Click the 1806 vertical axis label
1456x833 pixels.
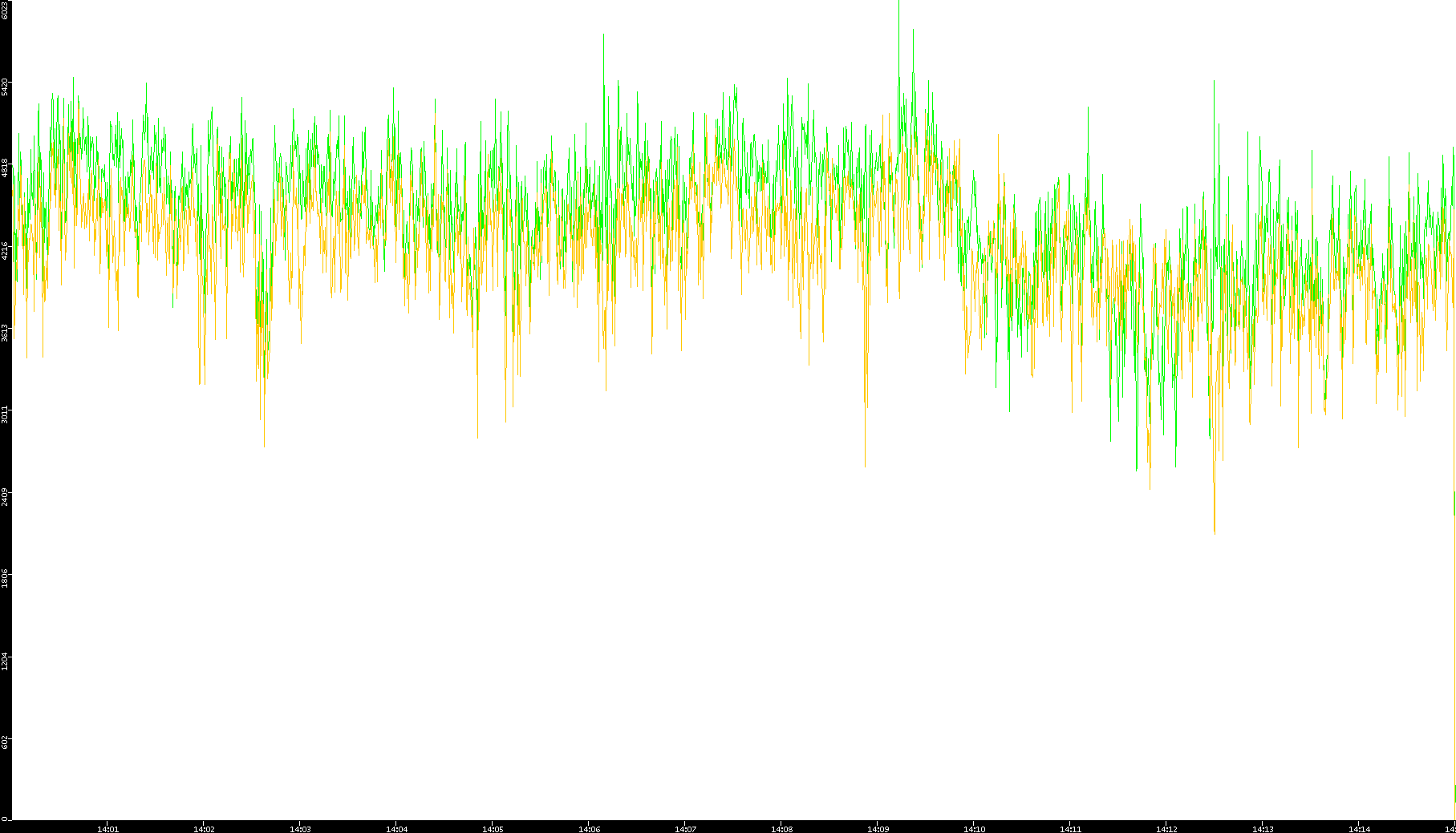coord(5,579)
